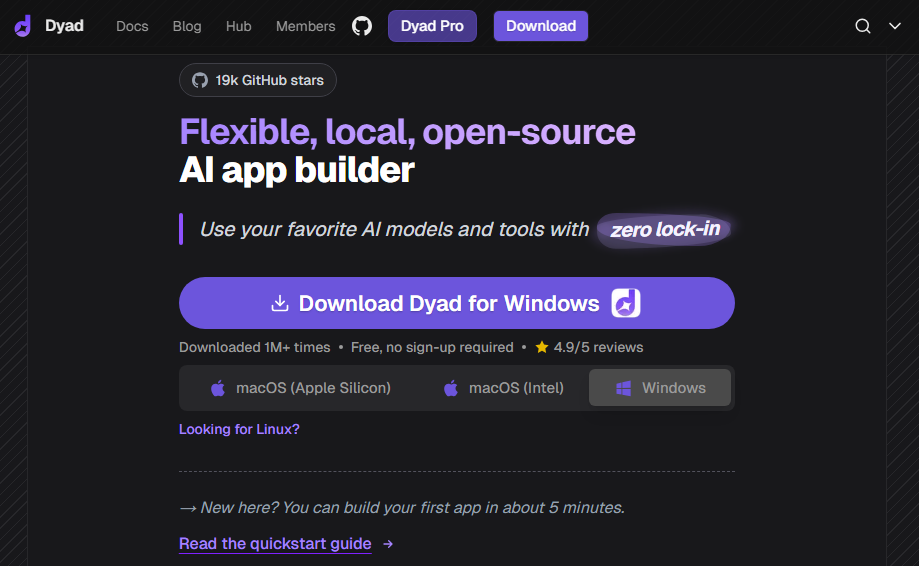Click the GitHub icon in stars badge
The height and width of the screenshot is (566, 919).
200,80
